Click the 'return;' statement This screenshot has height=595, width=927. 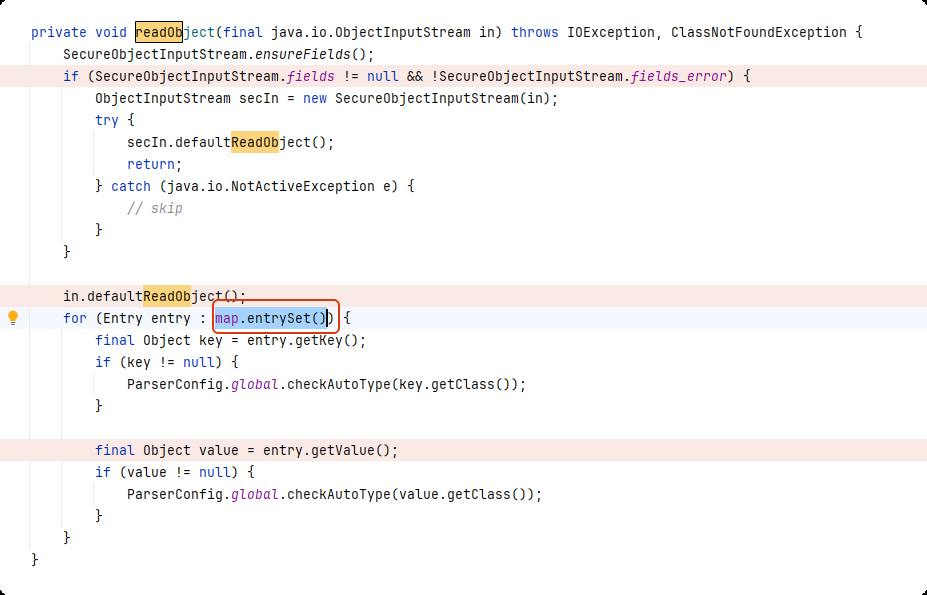(154, 164)
